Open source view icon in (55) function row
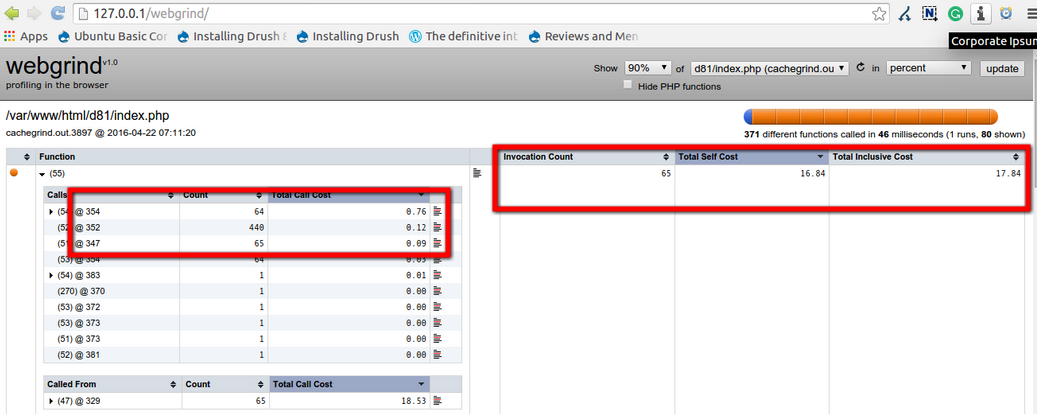The width and height of the screenshot is (1037, 414). 477,173
